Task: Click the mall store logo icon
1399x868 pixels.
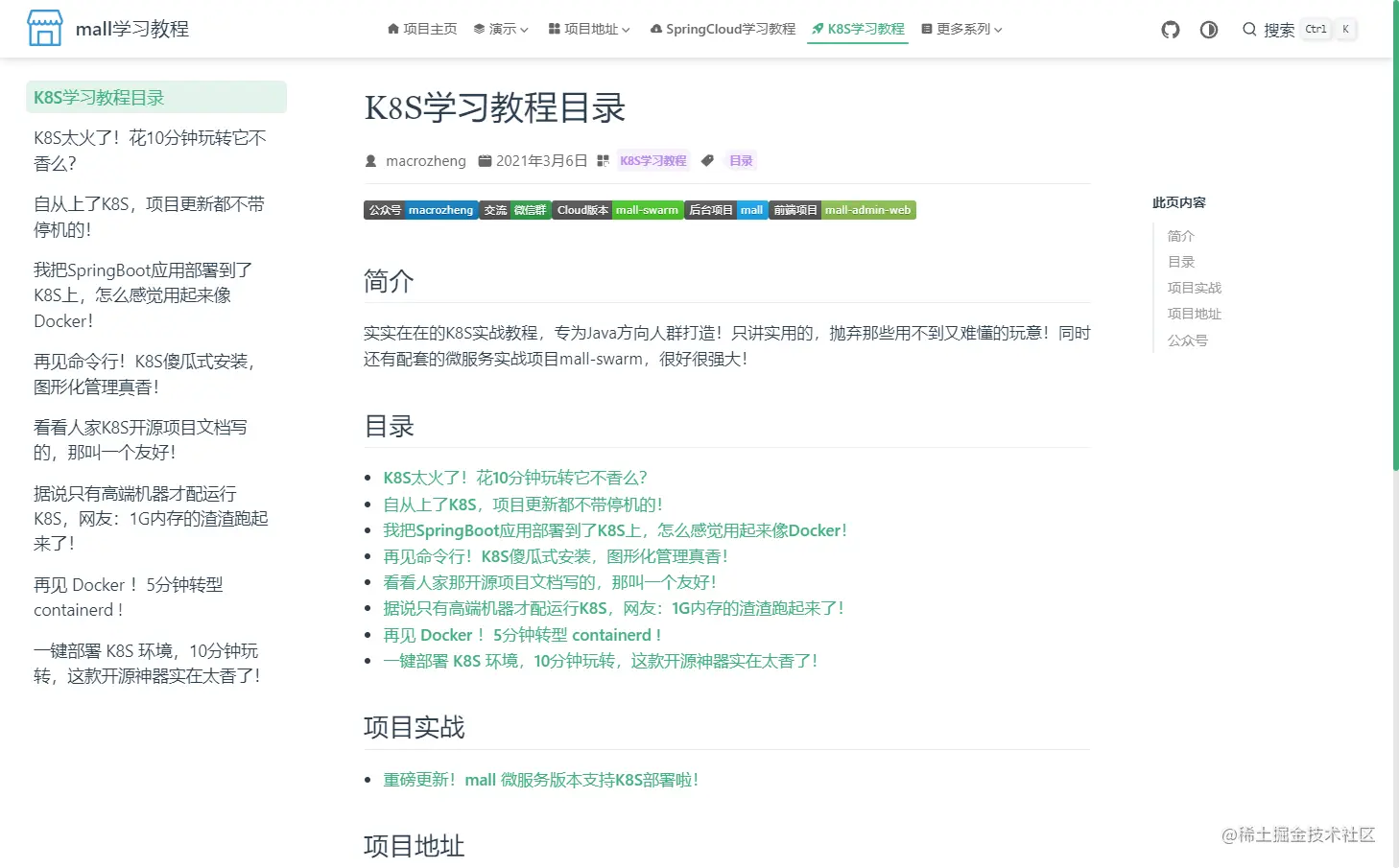Action: pos(45,29)
